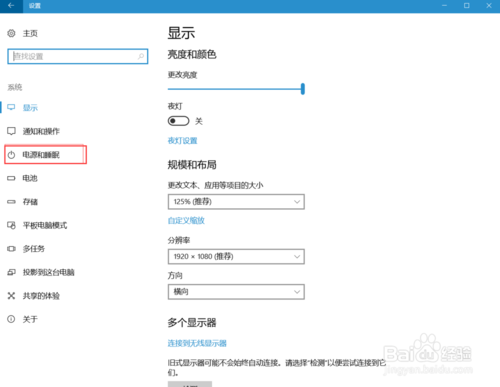Viewport: 500px width, 387px height.
Task: Open 共享的体验 settings page
Action: (41, 296)
